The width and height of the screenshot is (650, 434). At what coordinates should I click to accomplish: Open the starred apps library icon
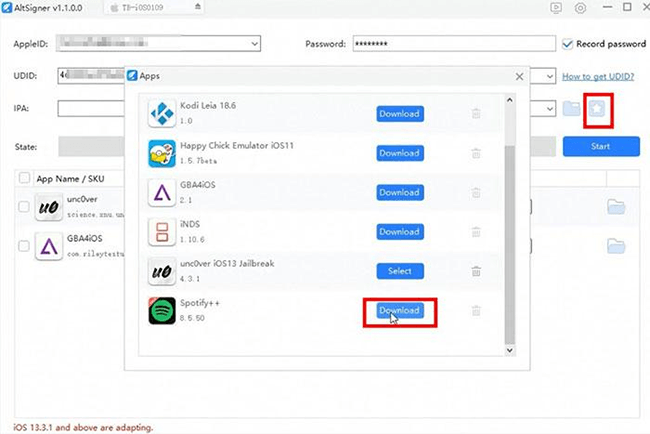(x=597, y=108)
